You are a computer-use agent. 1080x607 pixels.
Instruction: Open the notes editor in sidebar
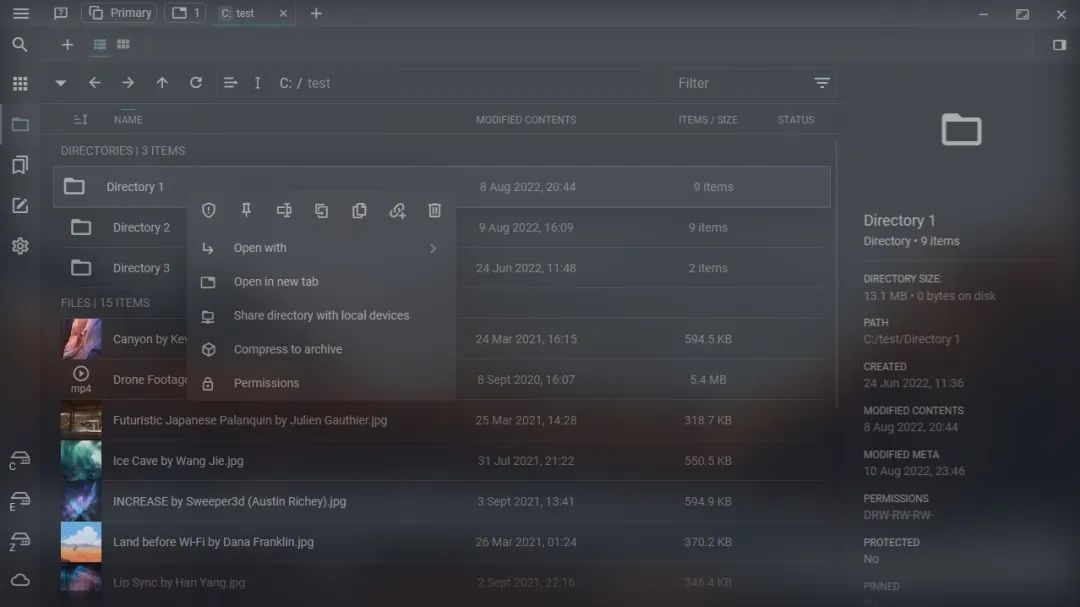(x=20, y=205)
